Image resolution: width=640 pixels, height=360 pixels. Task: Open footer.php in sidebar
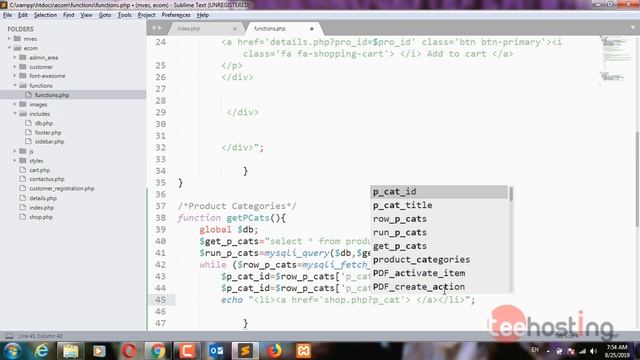pos(48,133)
